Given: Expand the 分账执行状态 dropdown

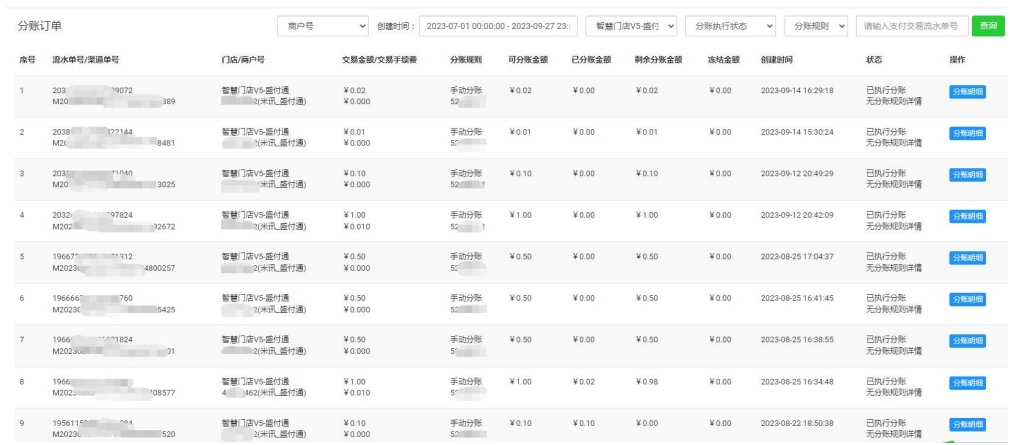Looking at the screenshot, I should 730,26.
